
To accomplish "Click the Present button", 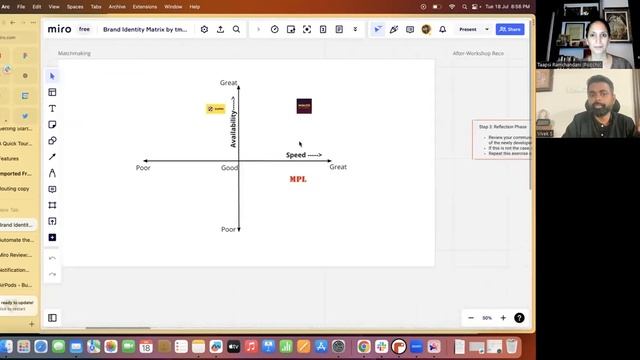I will tap(468, 29).
